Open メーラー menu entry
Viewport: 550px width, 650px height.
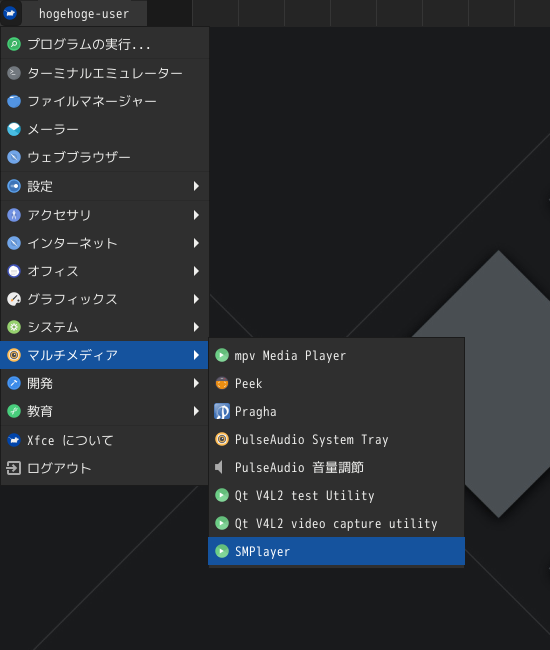(x=104, y=129)
